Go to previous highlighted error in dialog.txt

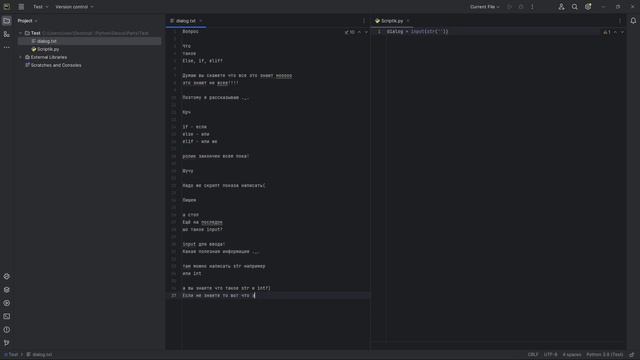point(359,32)
